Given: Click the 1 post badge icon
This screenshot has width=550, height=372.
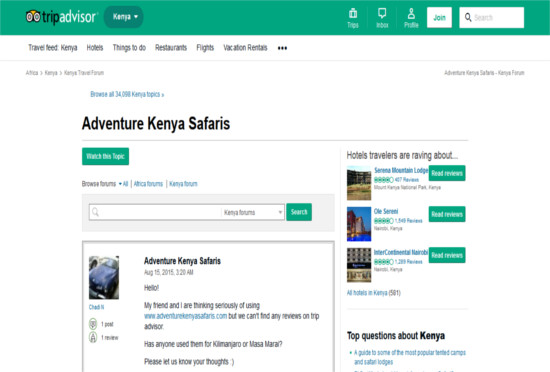Looking at the screenshot, I should tap(93, 324).
